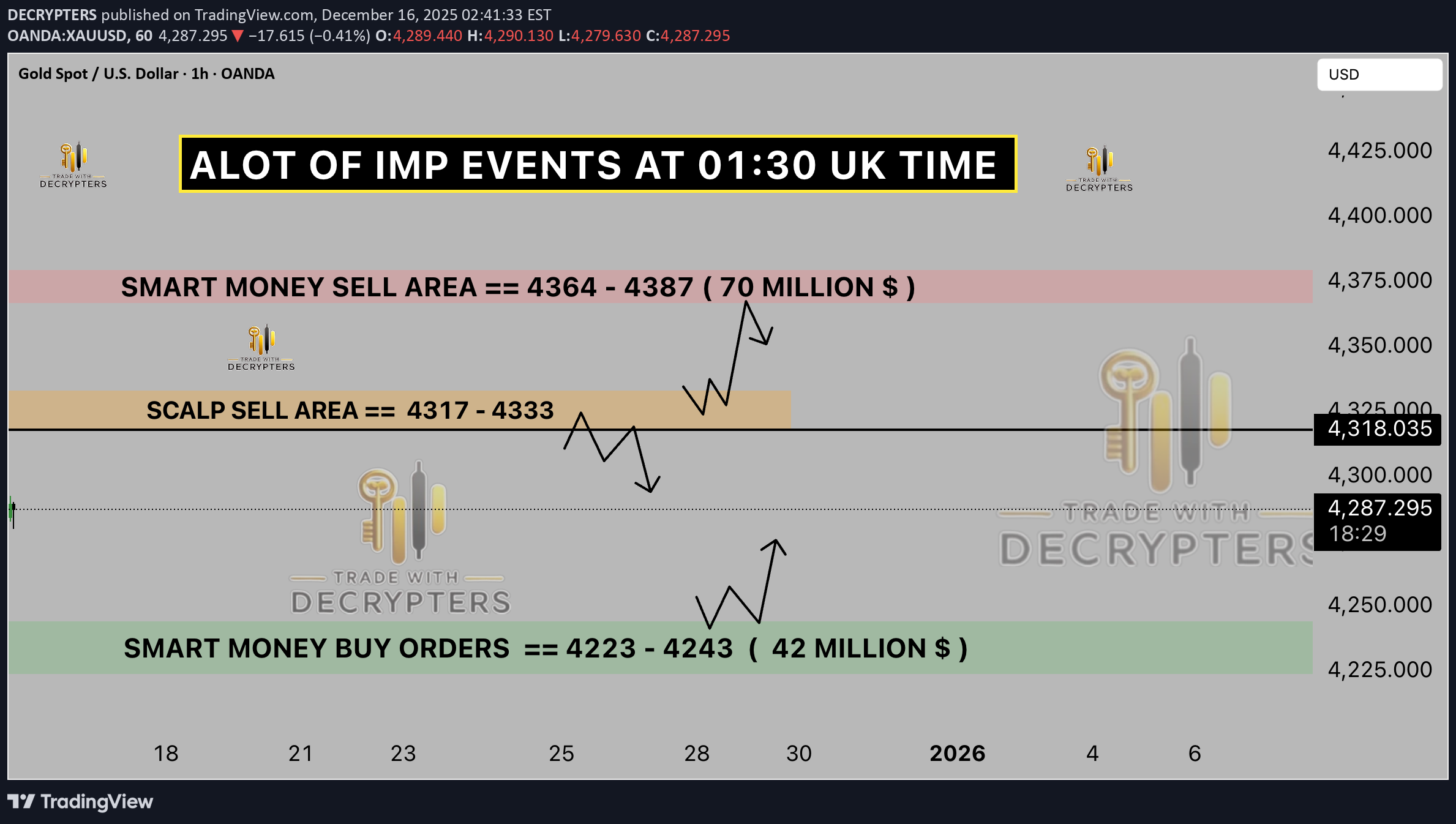Click the current price label 4,287.295
This screenshot has height=824, width=1456.
coord(1378,509)
